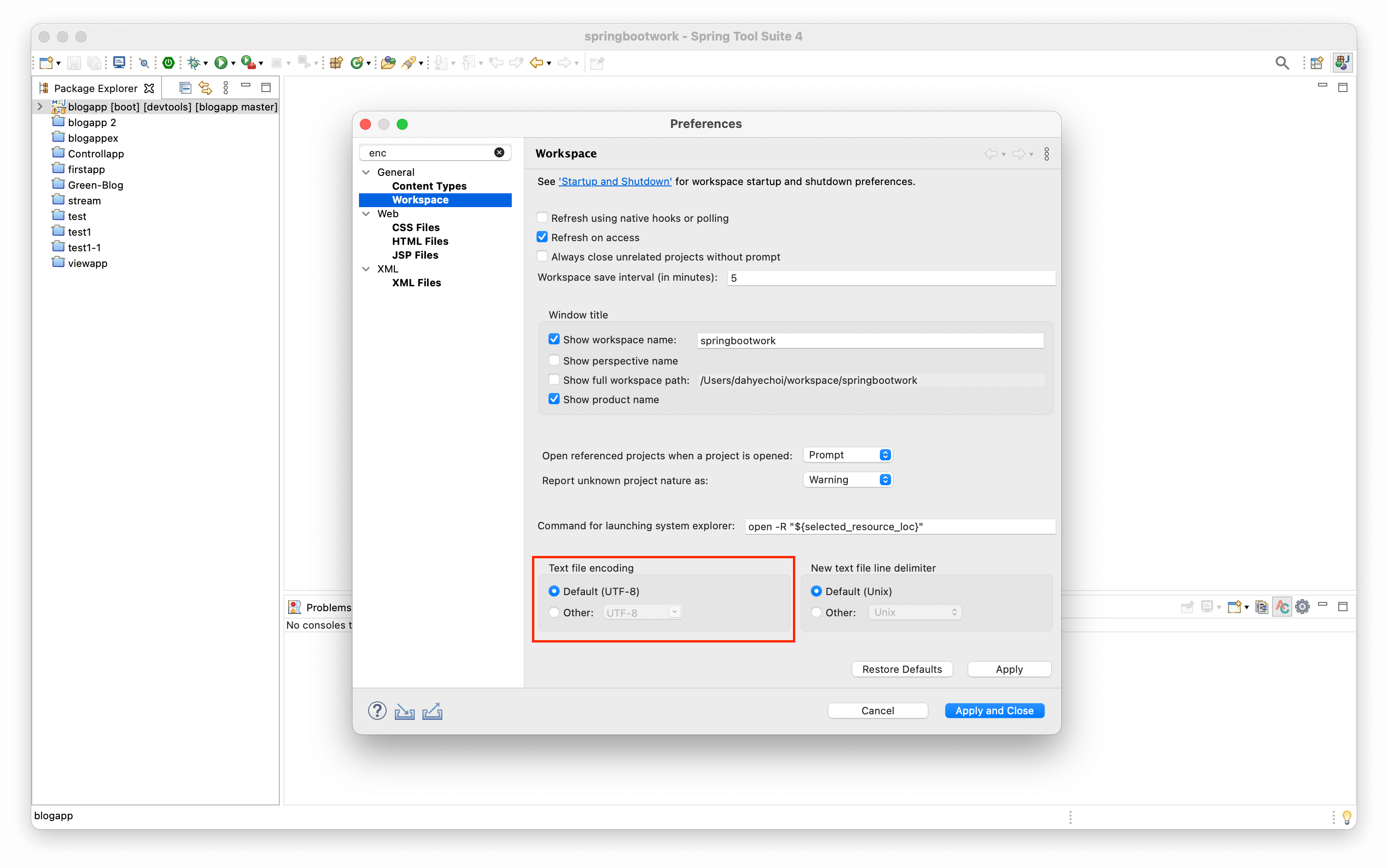Select Default (Unix) line delimiter radio
1388x868 pixels.
pos(816,591)
